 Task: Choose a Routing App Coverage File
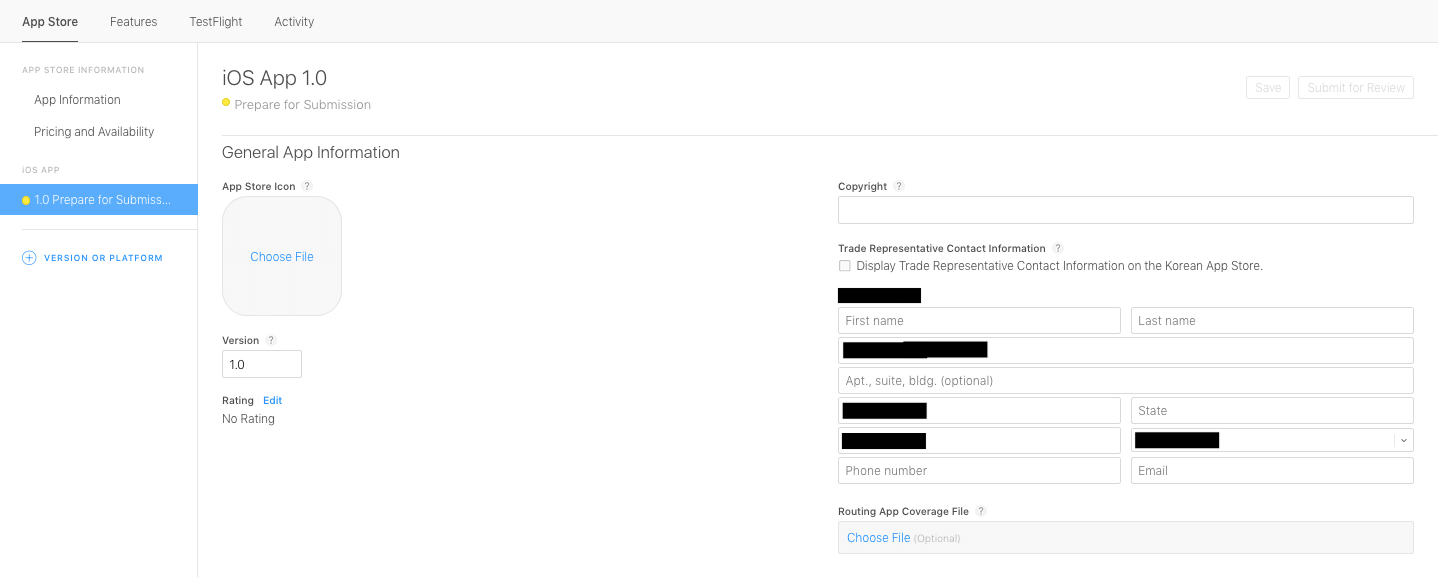[878, 538]
